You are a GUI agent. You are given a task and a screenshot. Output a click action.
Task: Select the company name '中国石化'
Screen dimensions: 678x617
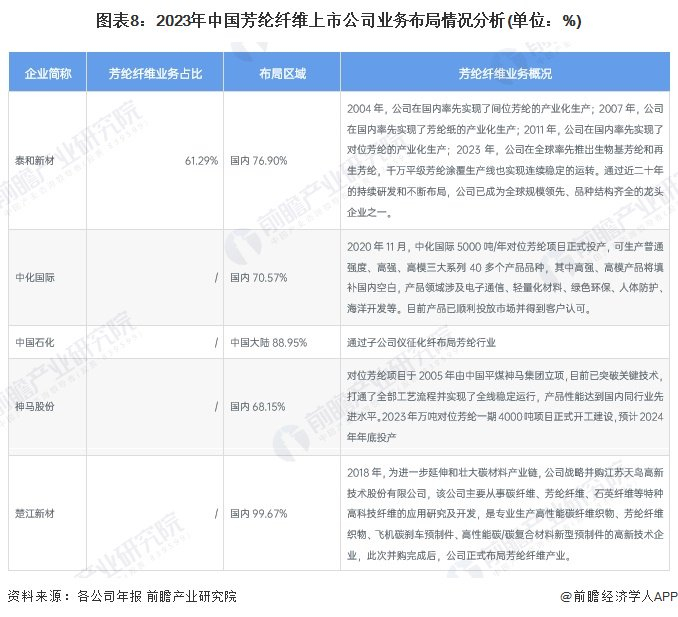[35, 342]
